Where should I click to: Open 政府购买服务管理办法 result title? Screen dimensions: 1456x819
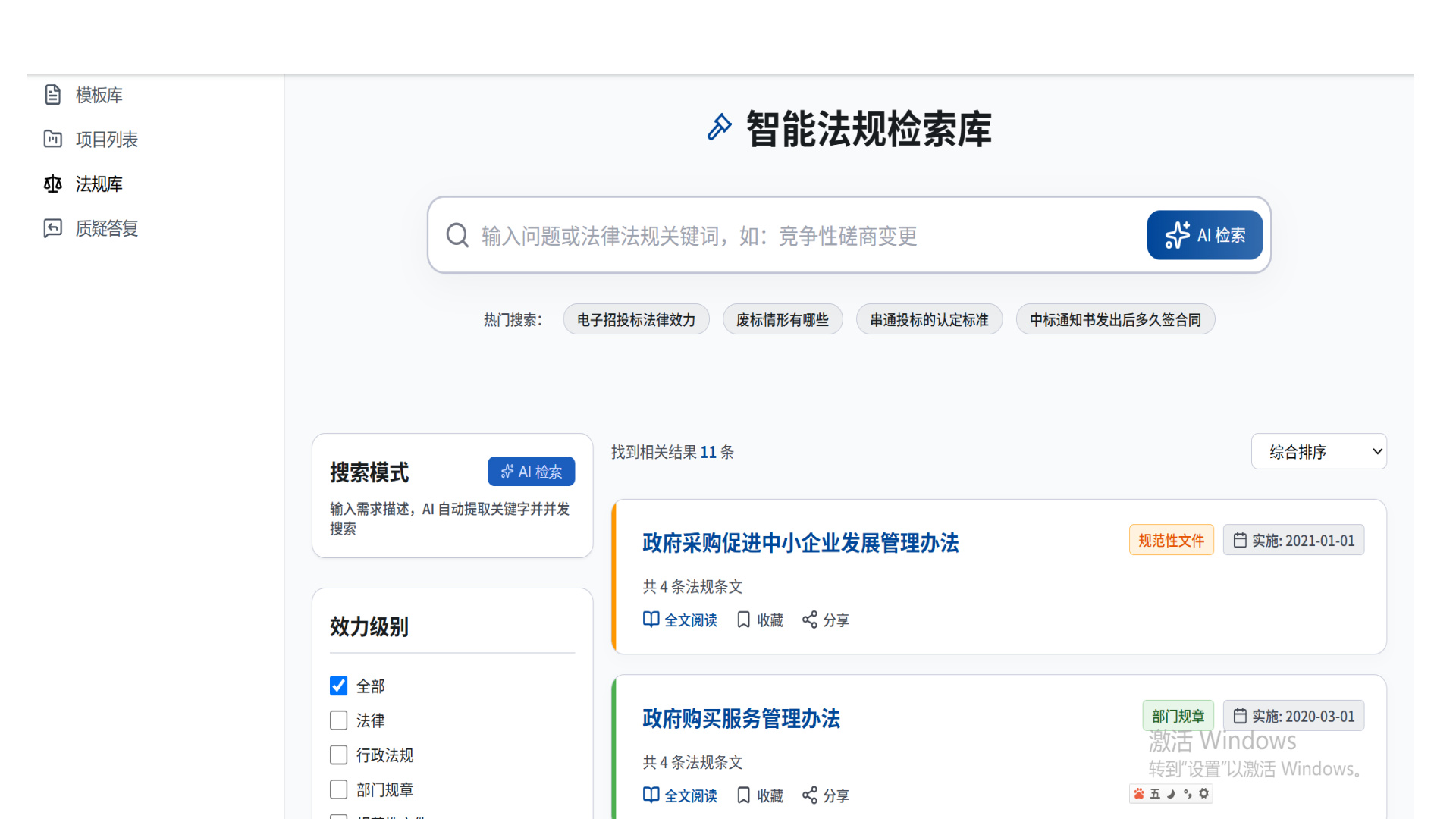click(x=741, y=718)
